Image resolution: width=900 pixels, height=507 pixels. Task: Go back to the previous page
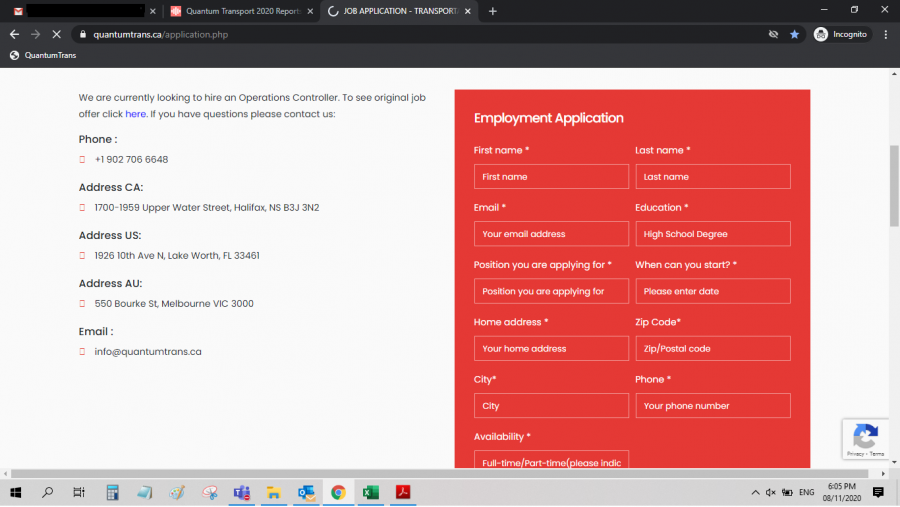[x=14, y=34]
